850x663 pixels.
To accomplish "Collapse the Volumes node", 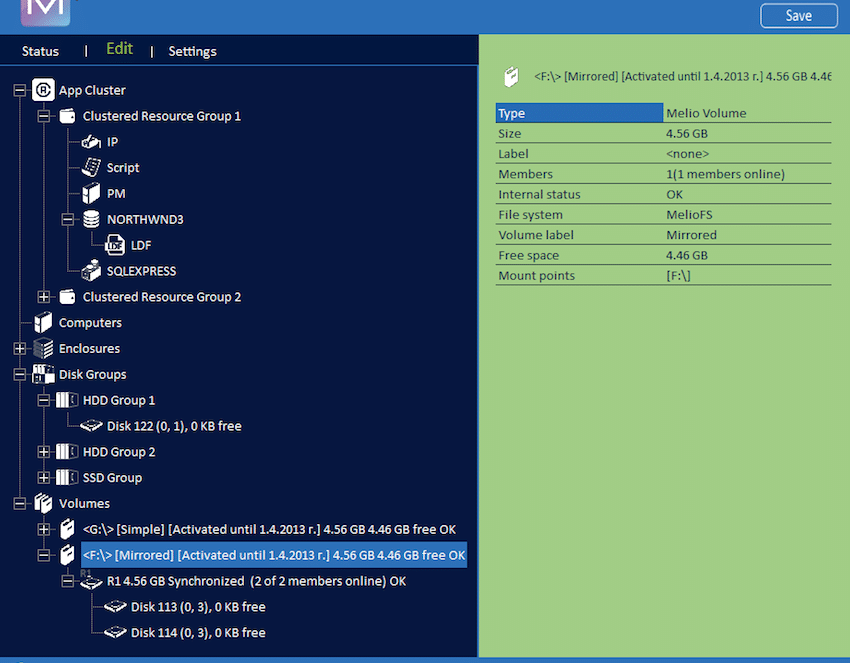I will 20,503.
